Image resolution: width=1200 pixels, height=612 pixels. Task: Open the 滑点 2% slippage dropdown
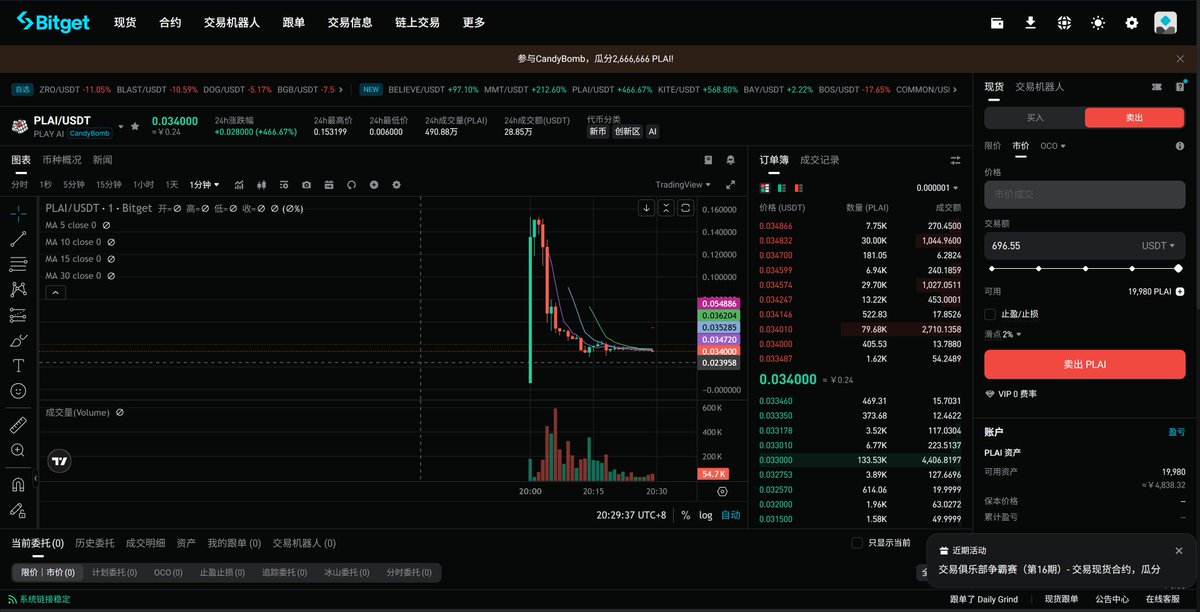click(x=1004, y=334)
